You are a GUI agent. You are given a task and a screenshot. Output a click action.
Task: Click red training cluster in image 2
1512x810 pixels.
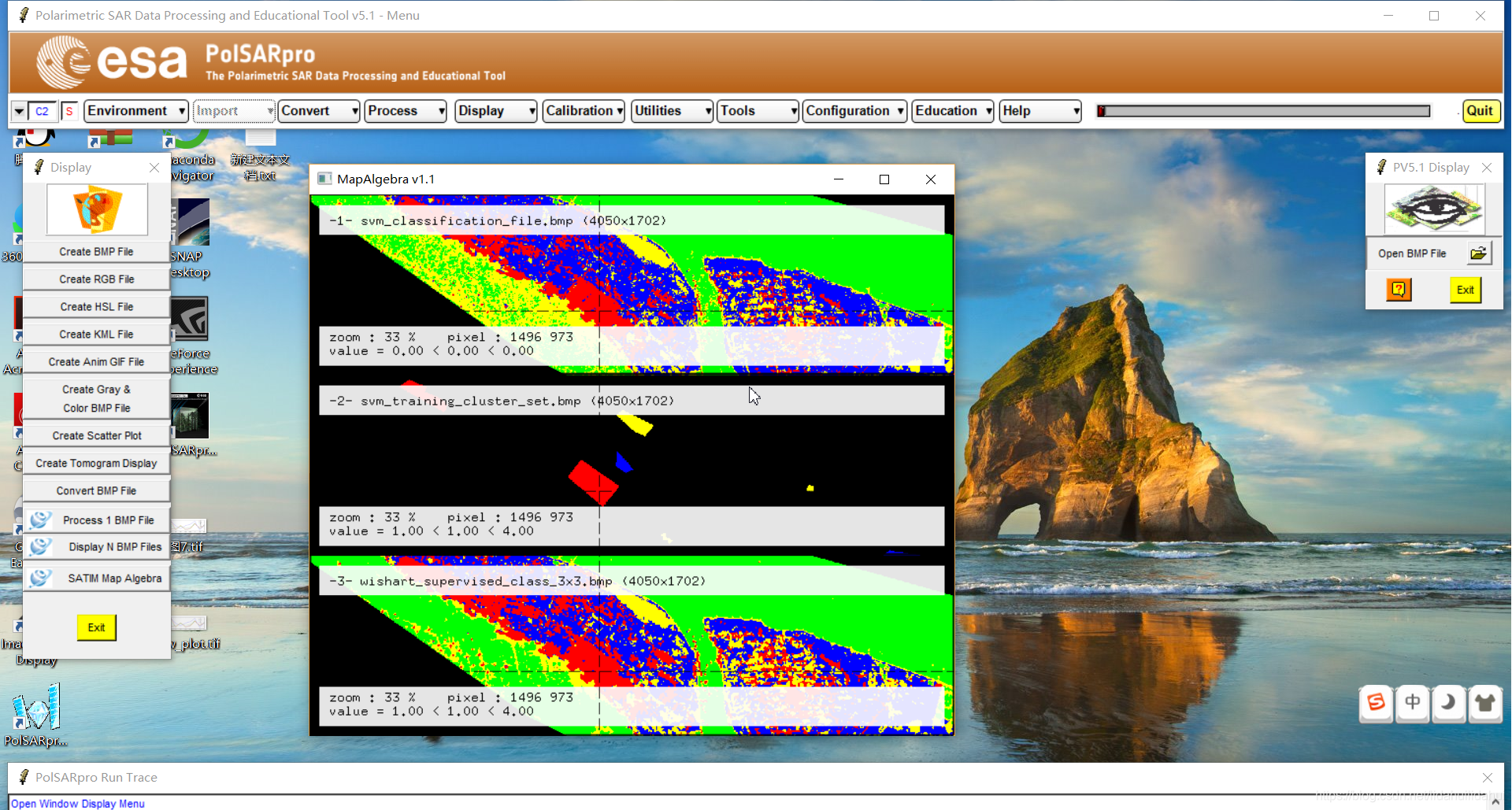pyautogui.click(x=594, y=481)
